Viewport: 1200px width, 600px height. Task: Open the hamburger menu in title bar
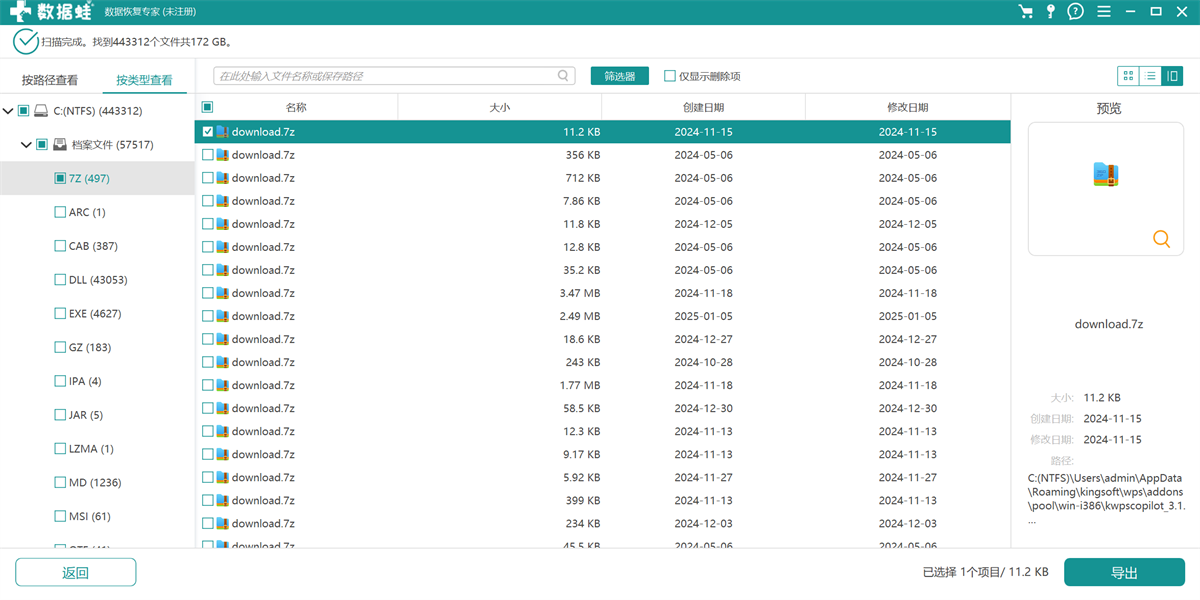pyautogui.click(x=1102, y=11)
